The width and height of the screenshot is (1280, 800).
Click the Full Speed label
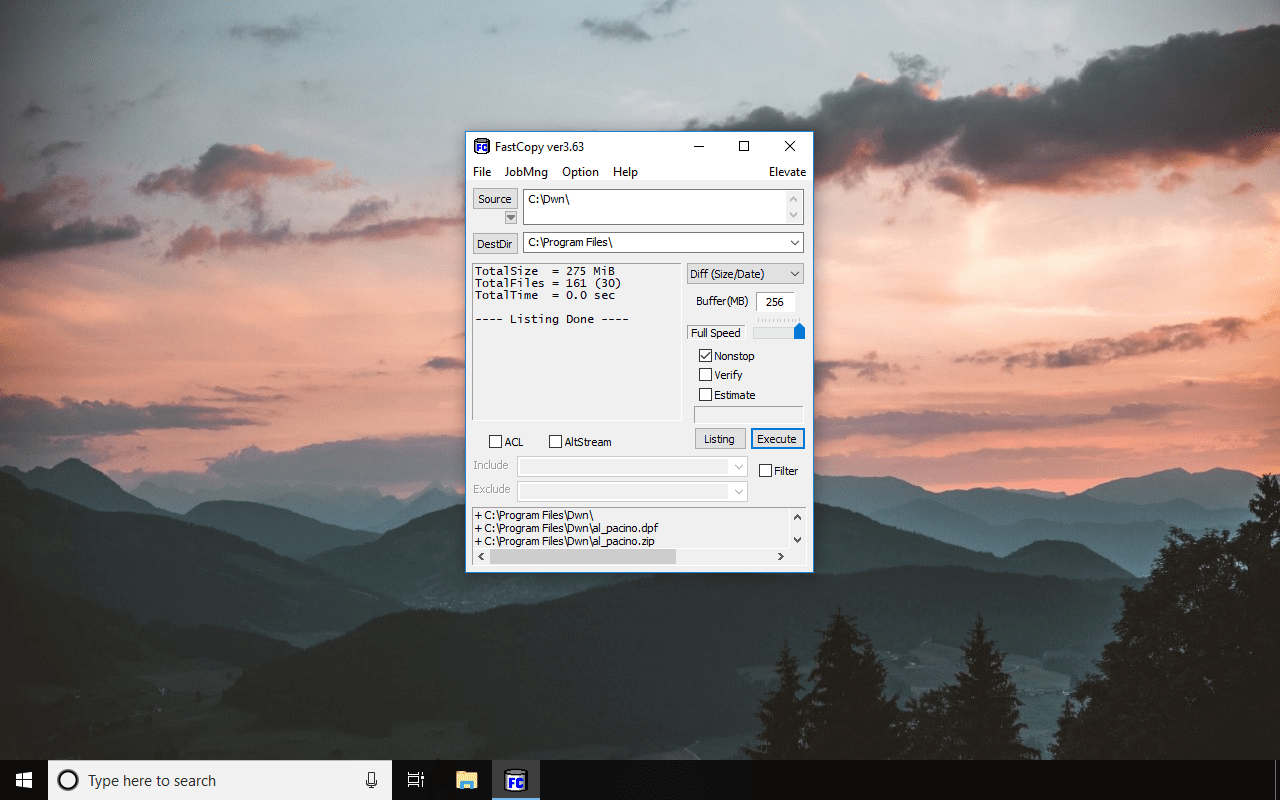(716, 333)
